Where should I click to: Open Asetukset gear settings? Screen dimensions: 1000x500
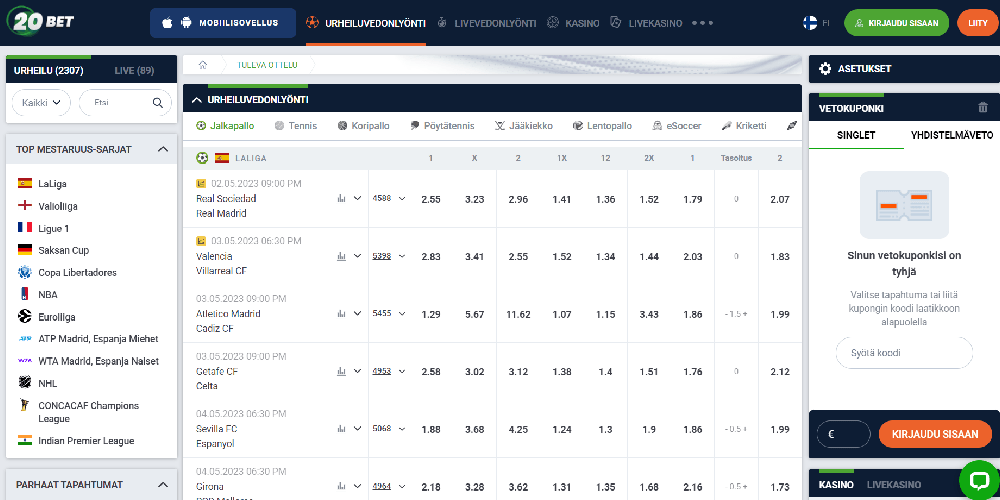click(x=825, y=68)
